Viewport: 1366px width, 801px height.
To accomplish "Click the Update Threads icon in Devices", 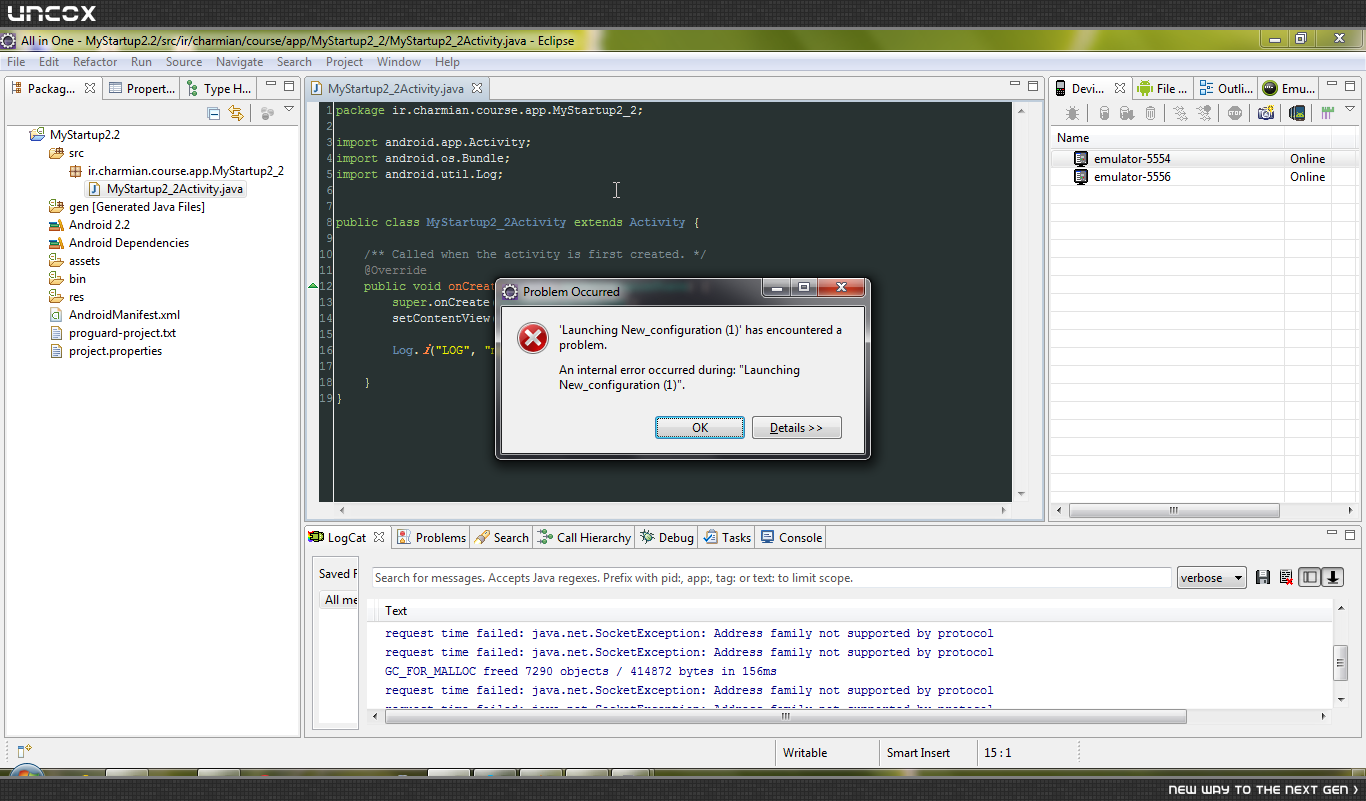I will 1180,113.
